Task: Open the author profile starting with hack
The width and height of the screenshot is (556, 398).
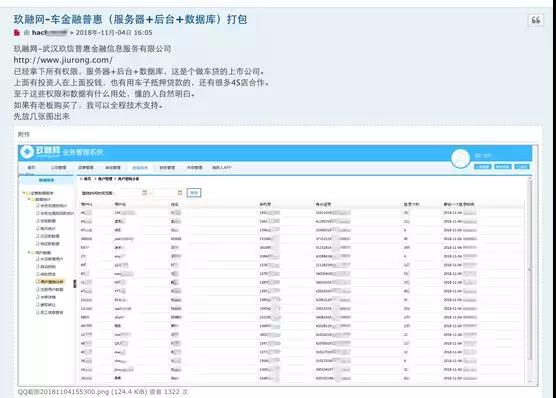Action: coord(50,33)
